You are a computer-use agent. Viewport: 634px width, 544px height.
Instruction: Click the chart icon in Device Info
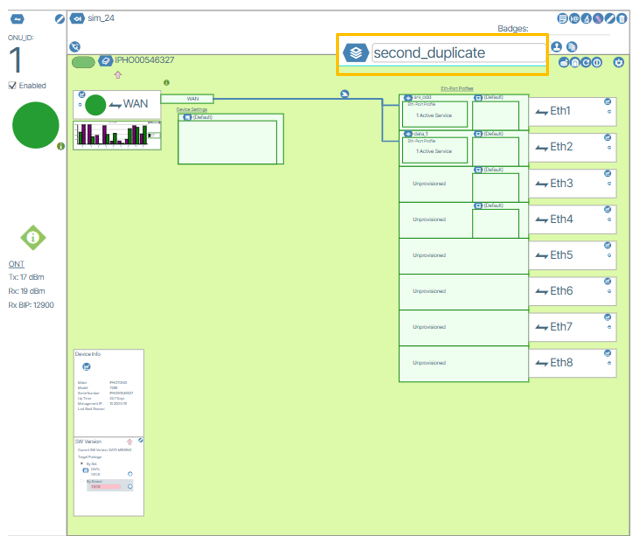(86, 367)
